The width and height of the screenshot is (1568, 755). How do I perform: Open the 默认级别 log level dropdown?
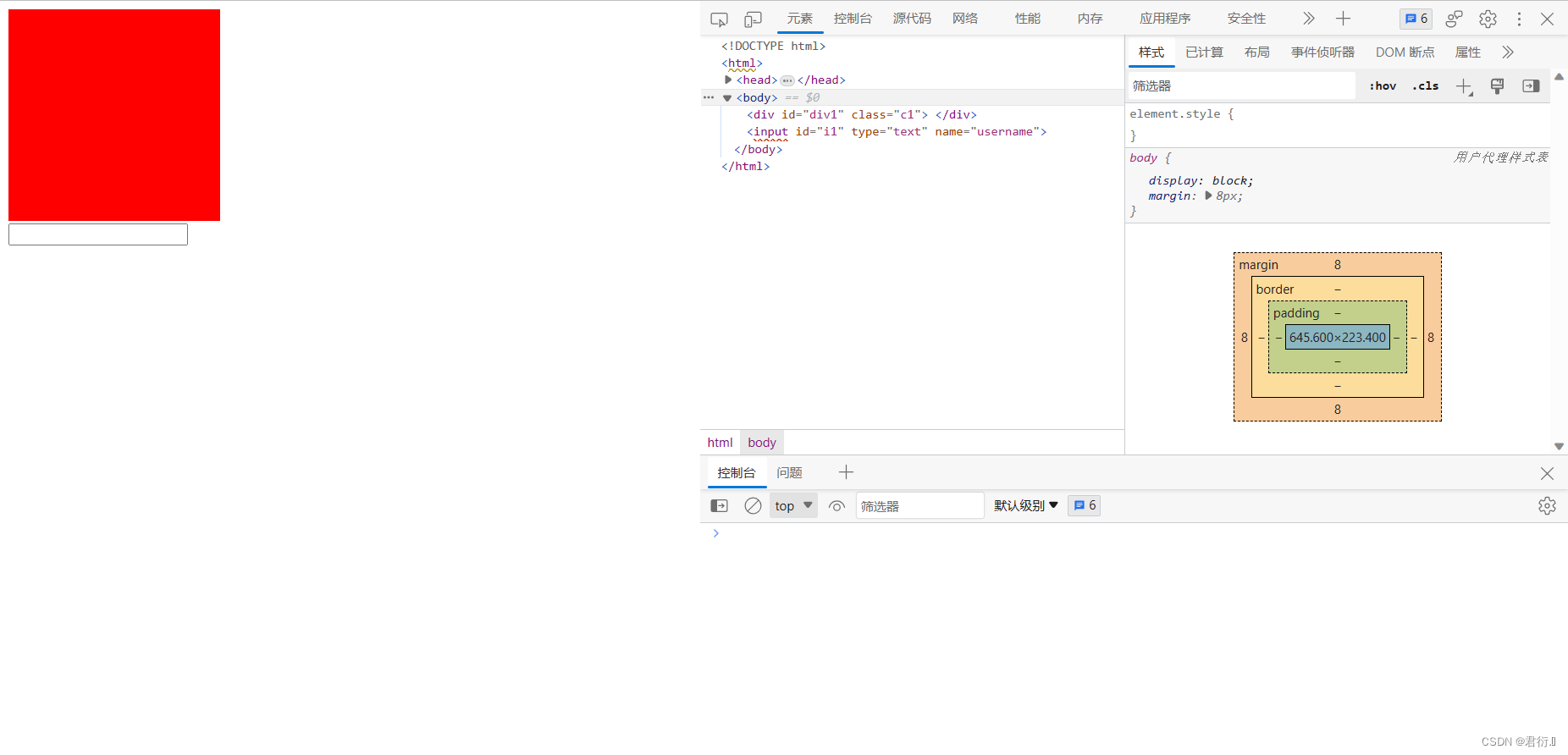point(1026,506)
